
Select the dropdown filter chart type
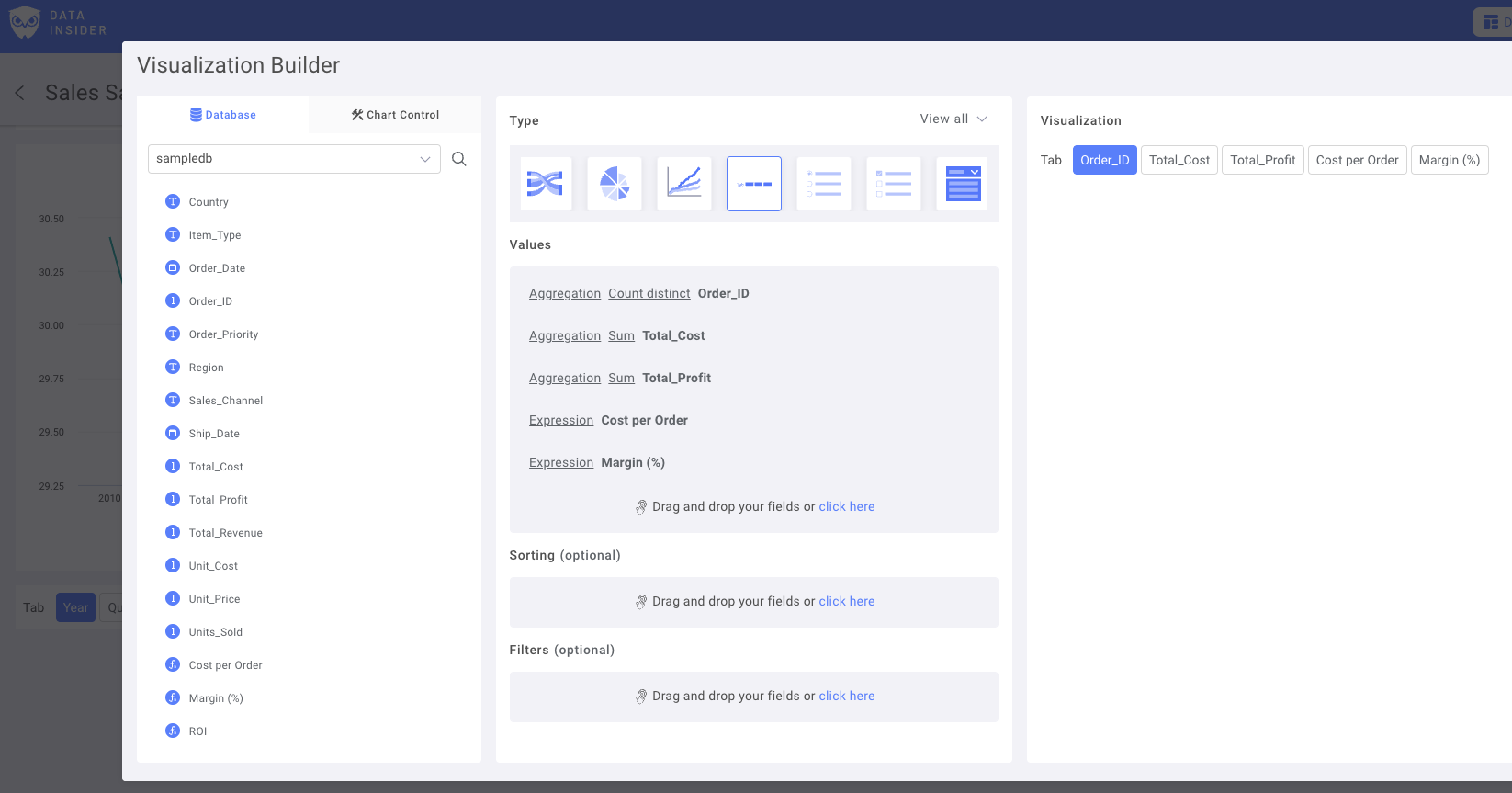[x=963, y=184]
